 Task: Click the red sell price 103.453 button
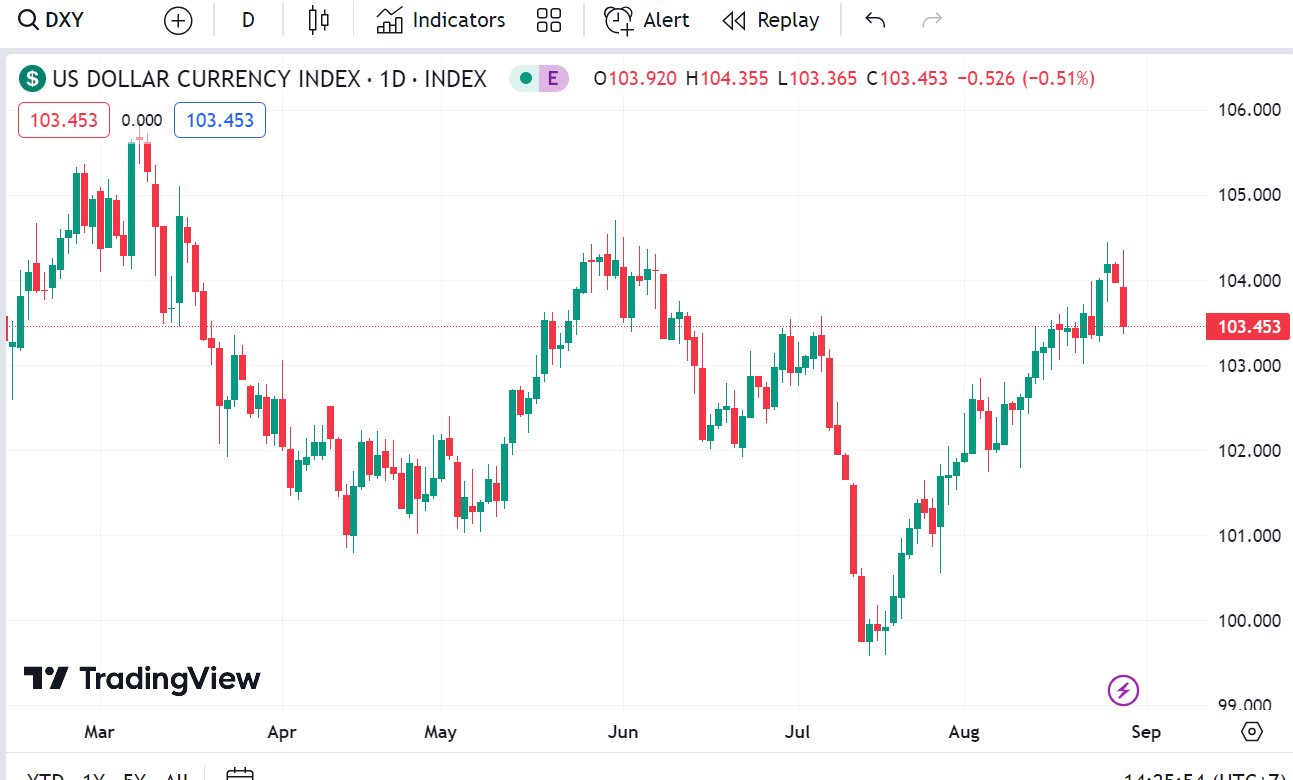[64, 120]
